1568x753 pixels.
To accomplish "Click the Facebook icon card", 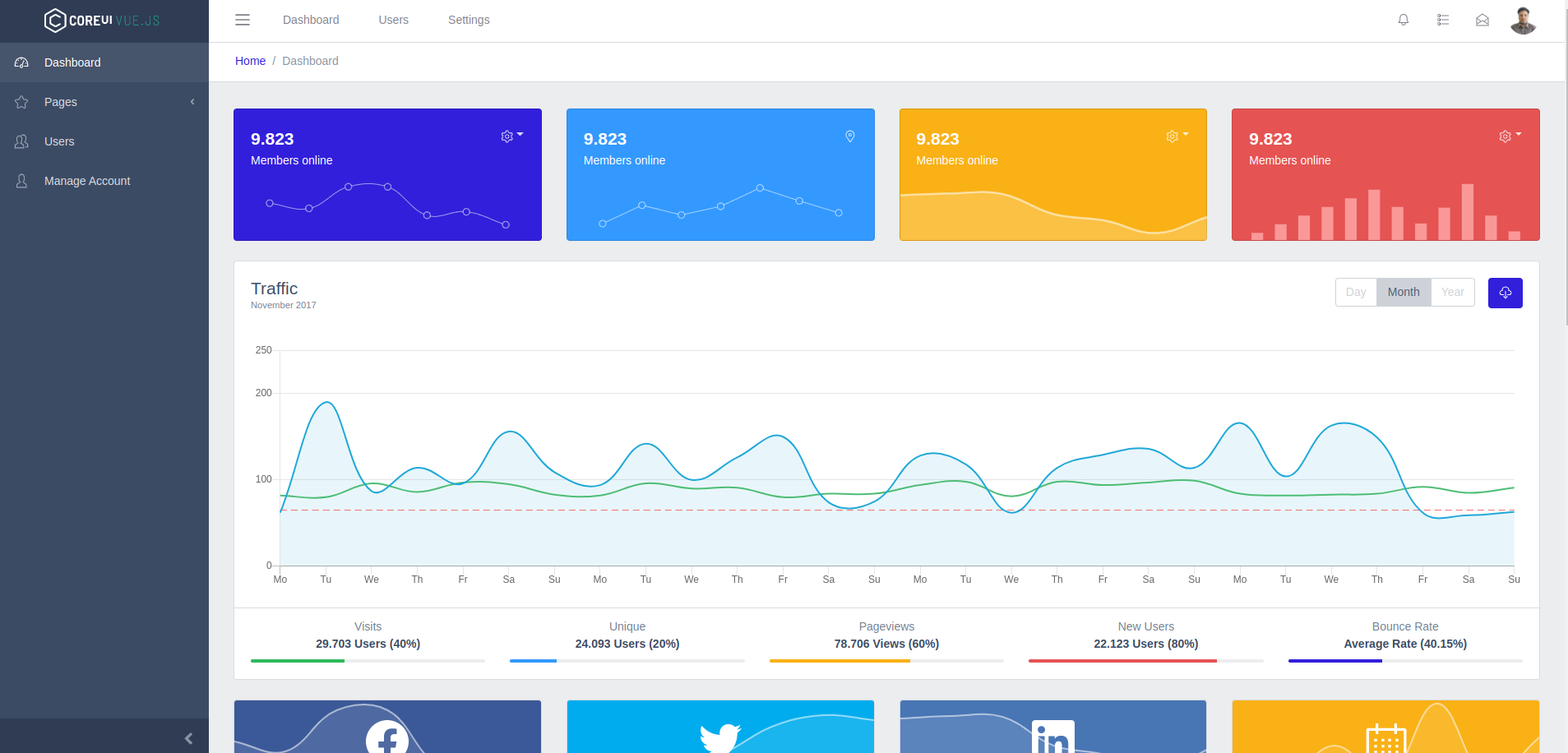I will (x=387, y=727).
